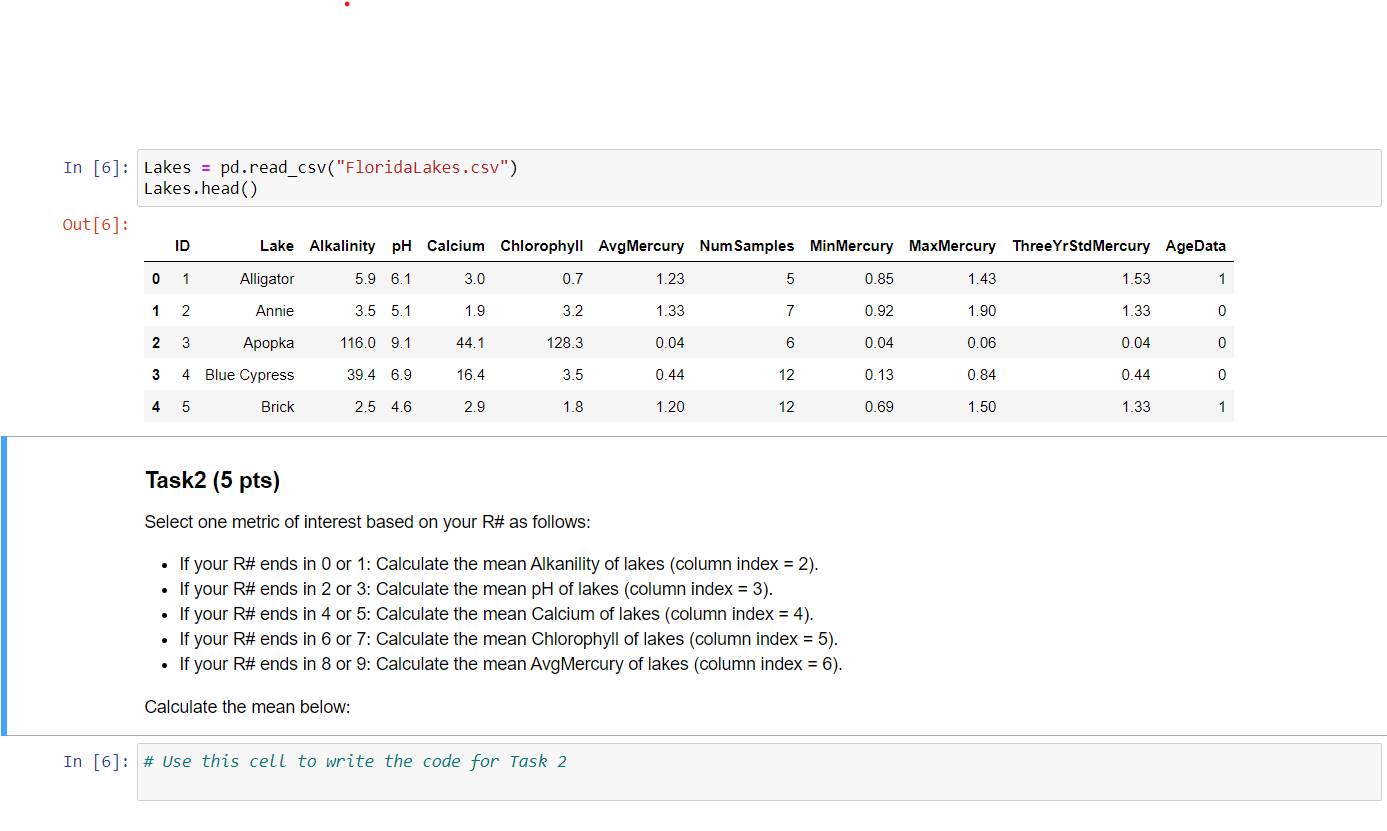Select the Alkalinity column header
The width and height of the screenshot is (1387, 831).
[x=342, y=246]
